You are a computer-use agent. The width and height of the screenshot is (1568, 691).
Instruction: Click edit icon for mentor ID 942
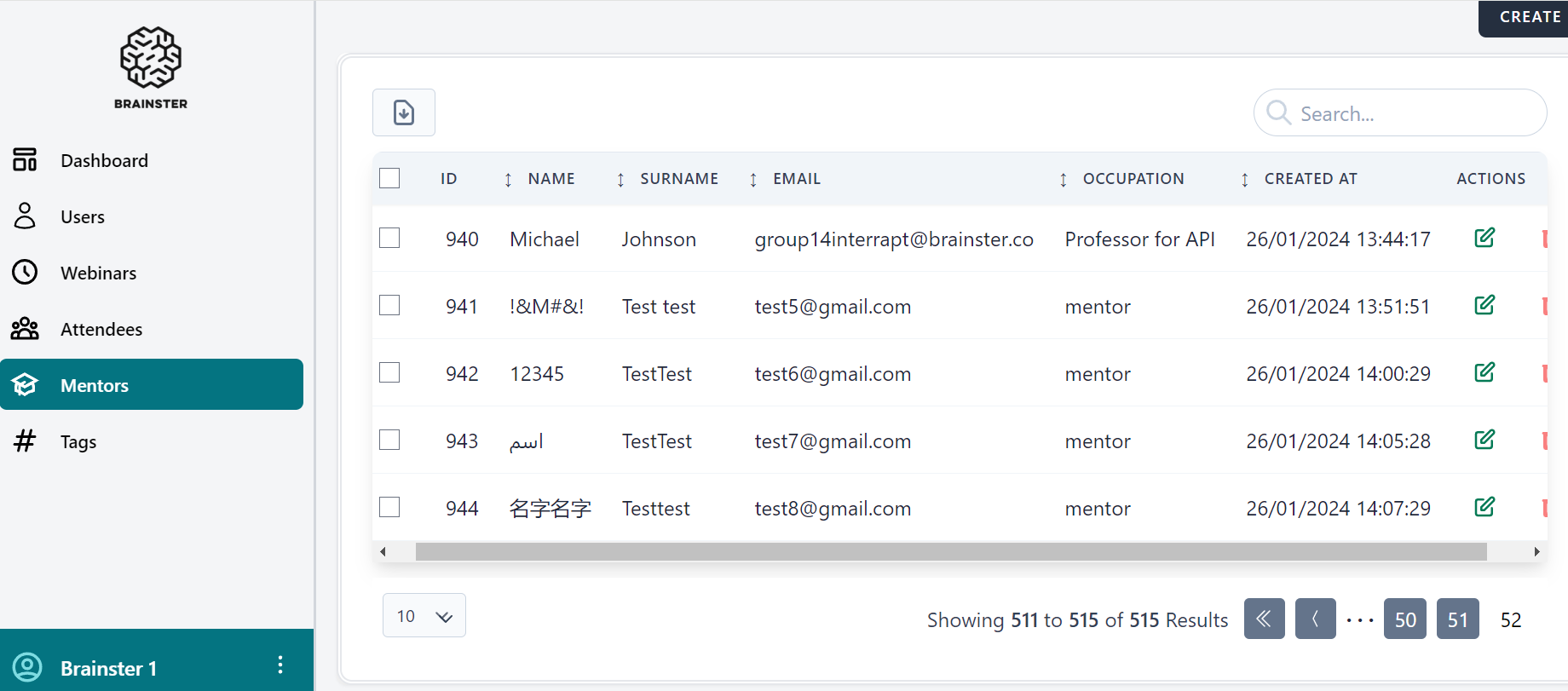pos(1484,373)
